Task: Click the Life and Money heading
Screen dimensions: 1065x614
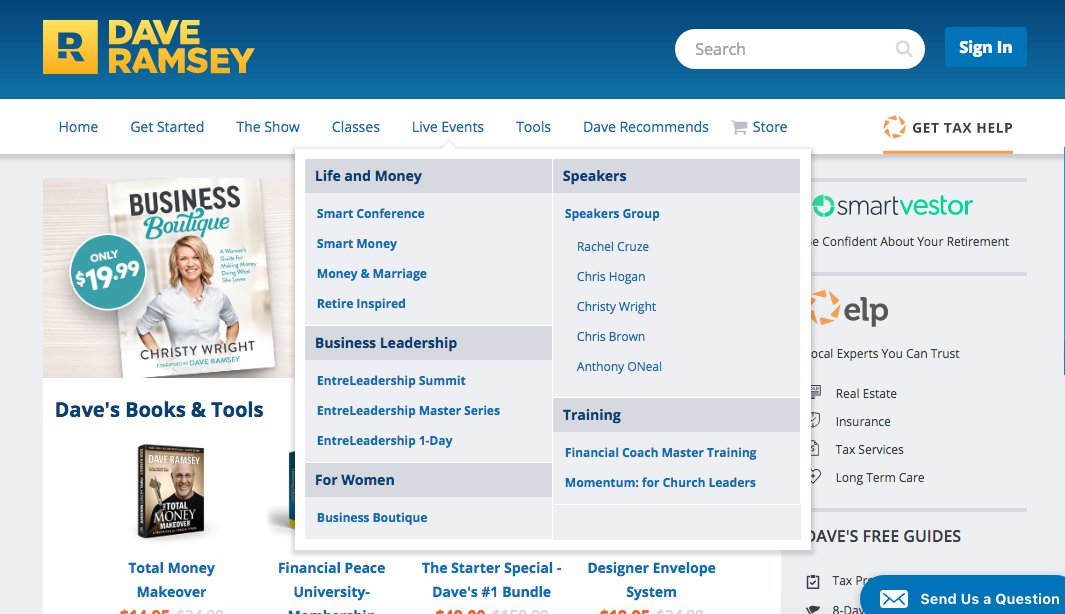Action: tap(368, 176)
